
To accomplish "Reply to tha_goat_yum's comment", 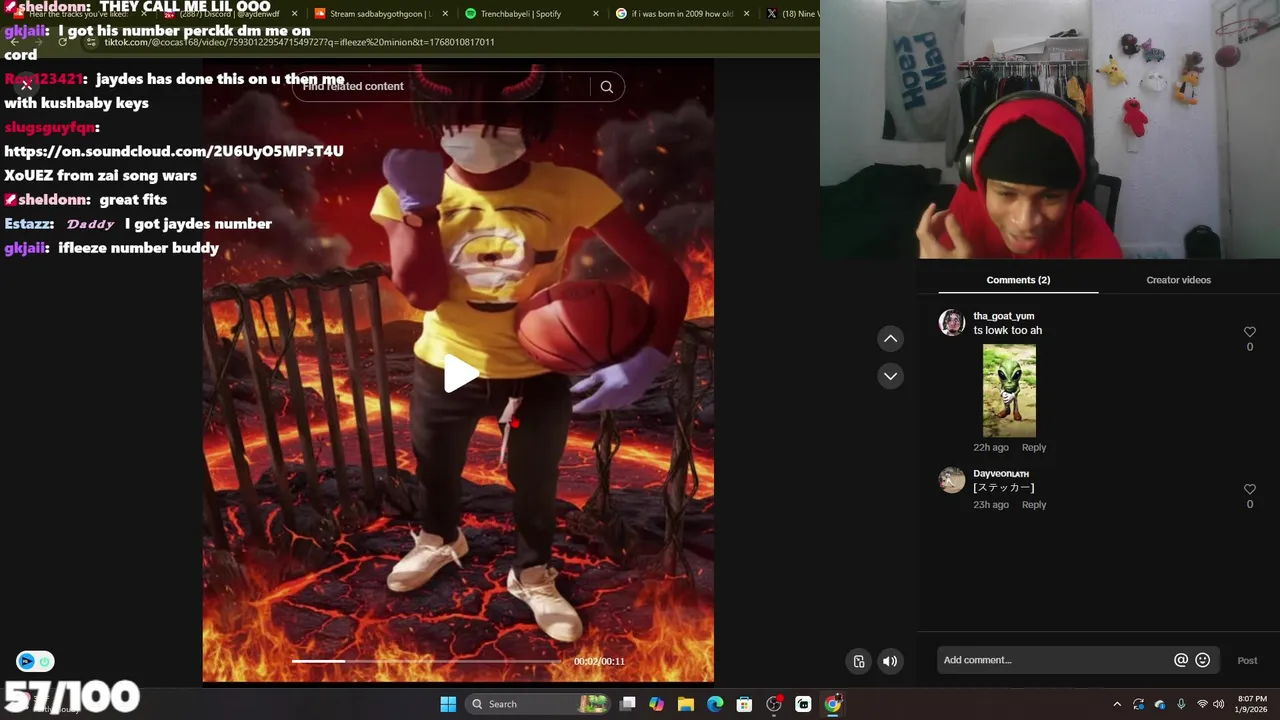I will tap(1033, 447).
